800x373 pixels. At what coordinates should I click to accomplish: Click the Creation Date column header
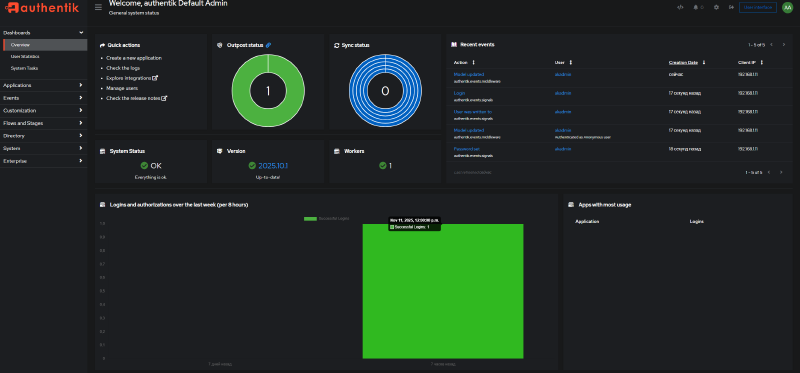pyautogui.click(x=683, y=62)
